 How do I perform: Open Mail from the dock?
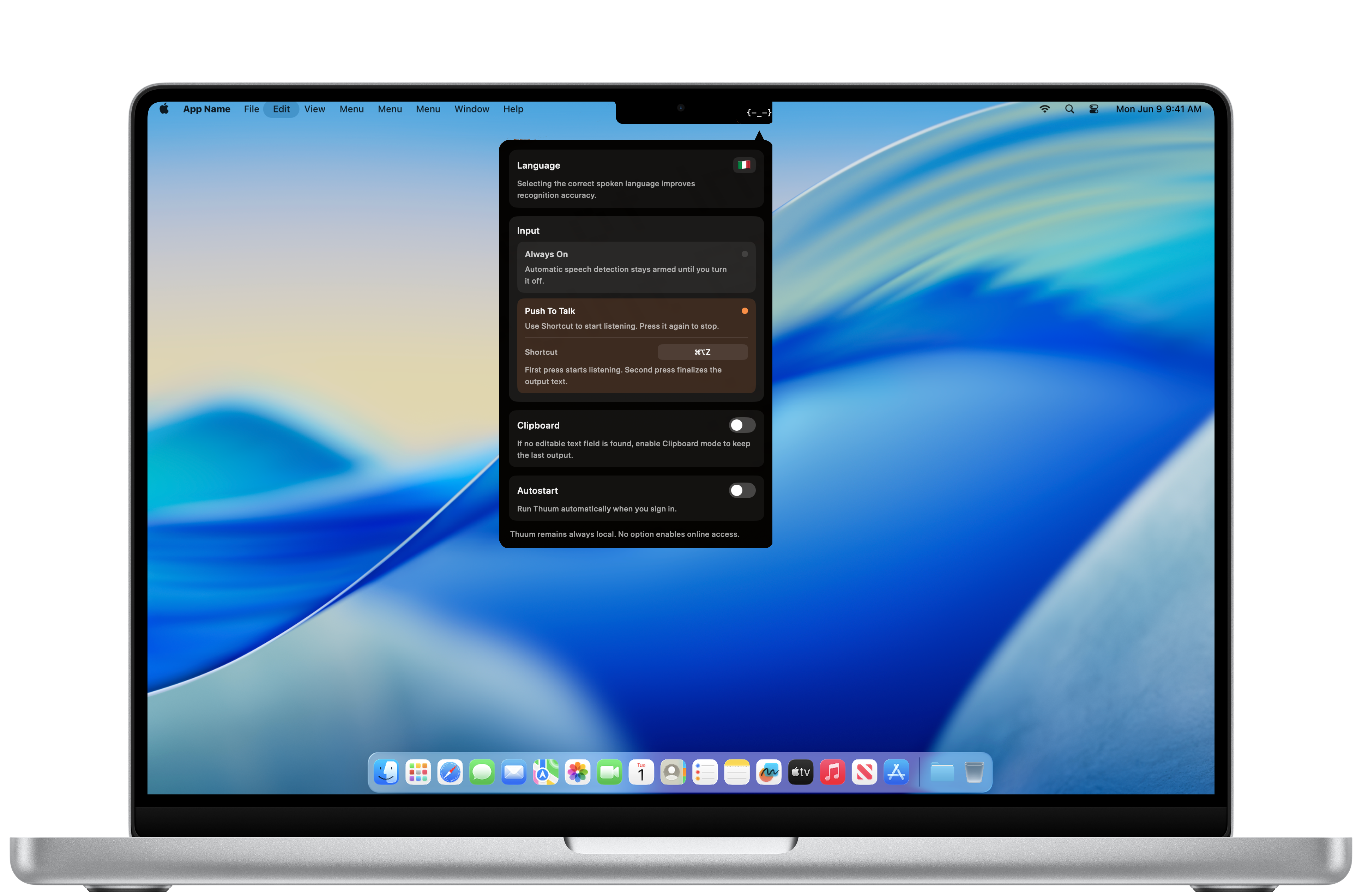point(514,773)
